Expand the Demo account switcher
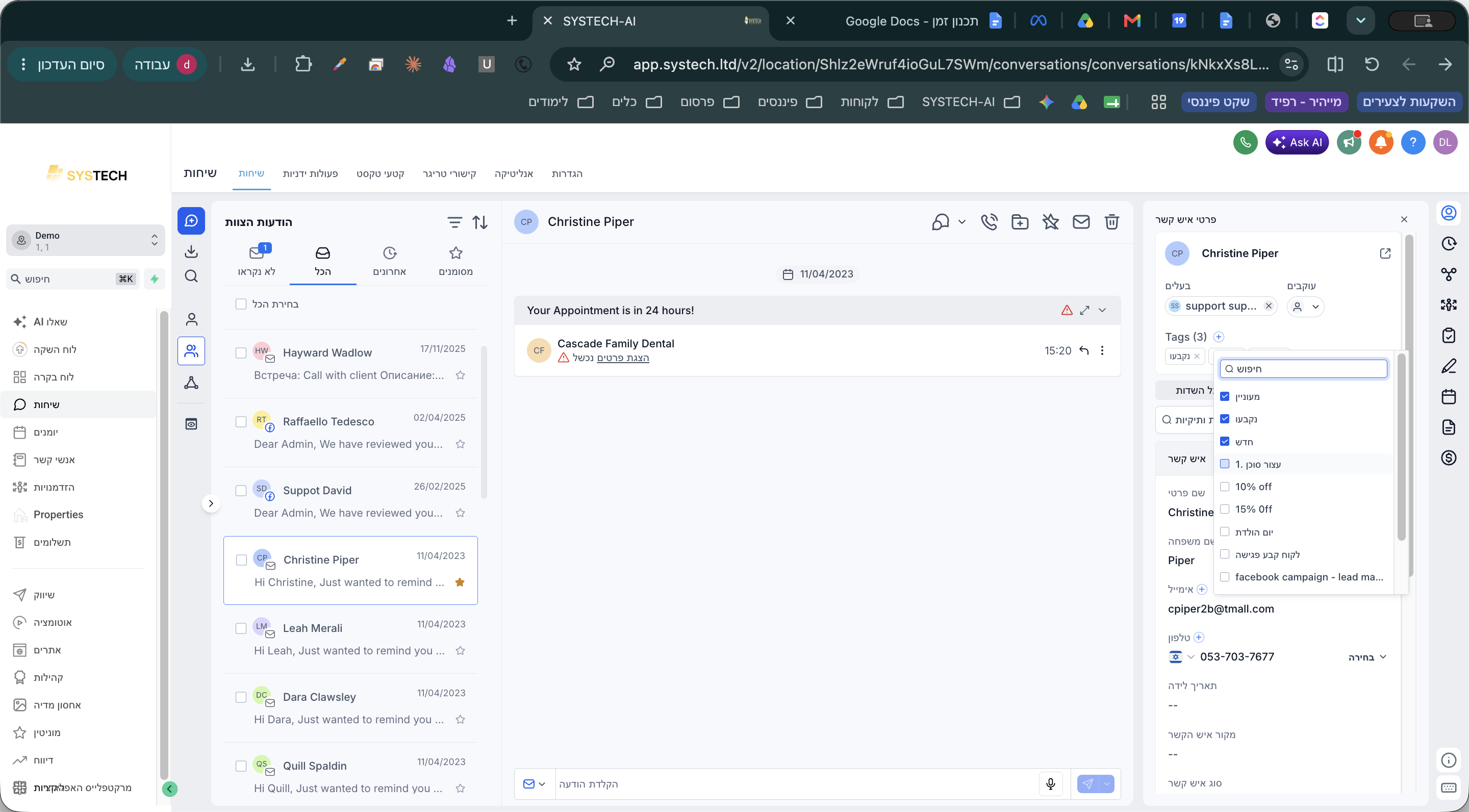Screen dimensions: 1469x812 point(86,241)
